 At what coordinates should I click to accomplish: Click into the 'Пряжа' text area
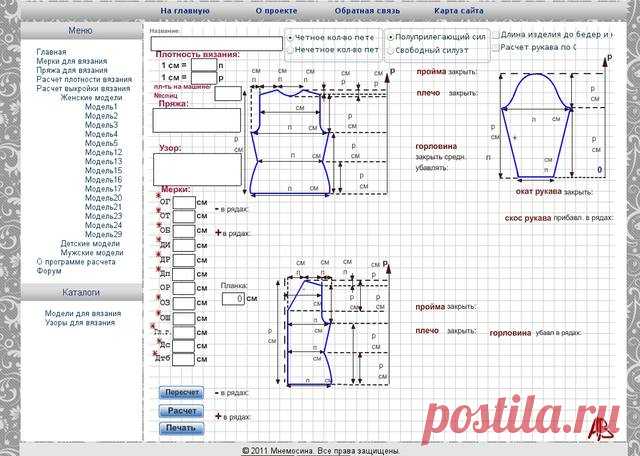197,120
